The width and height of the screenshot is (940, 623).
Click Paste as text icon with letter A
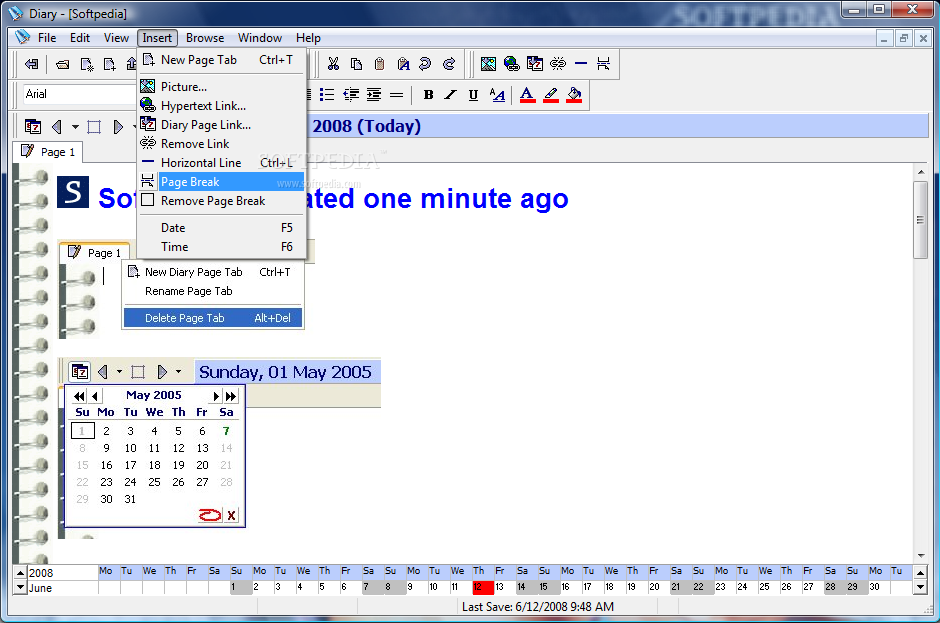pos(403,64)
